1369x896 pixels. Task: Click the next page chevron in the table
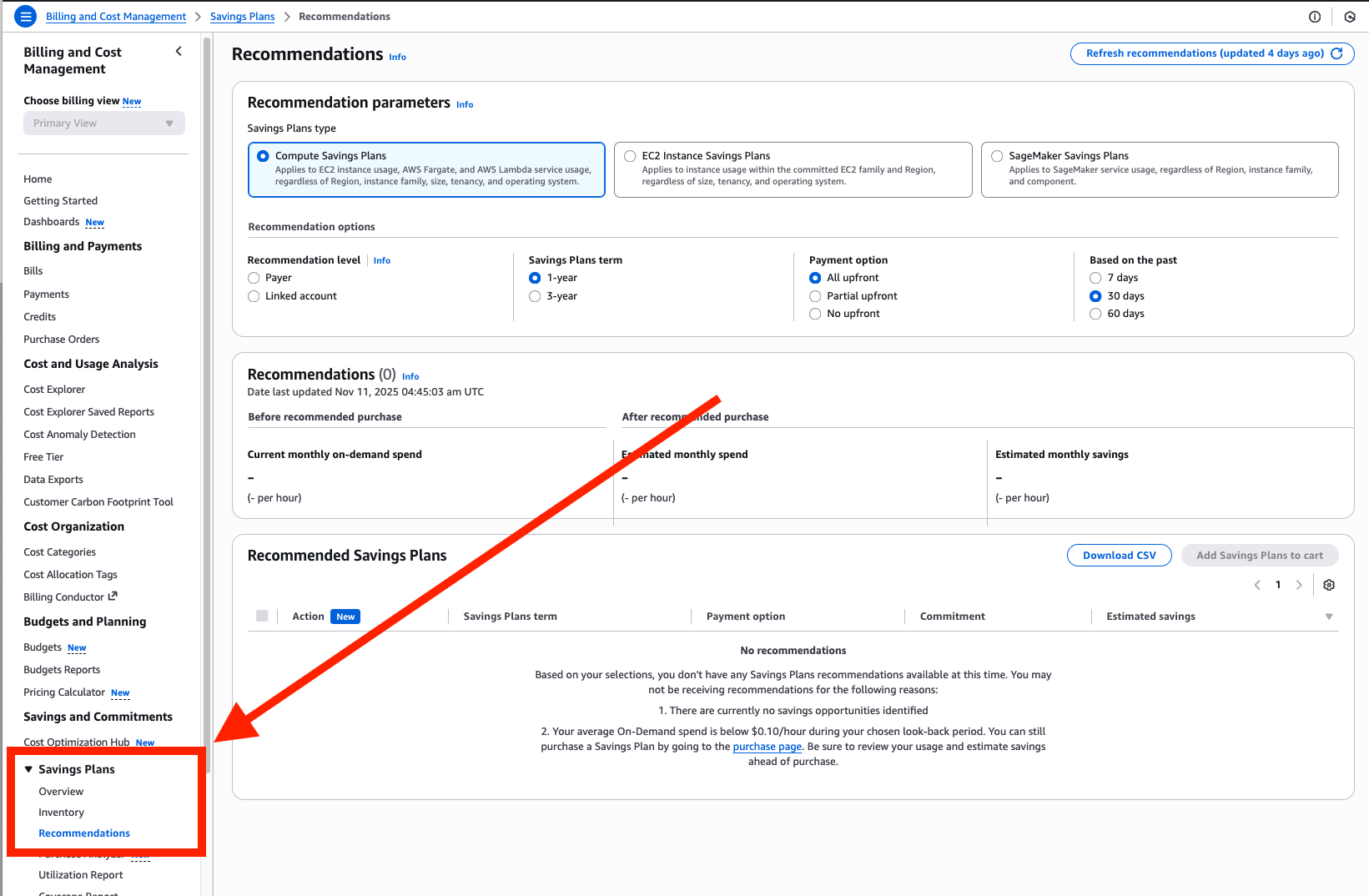click(x=1299, y=585)
